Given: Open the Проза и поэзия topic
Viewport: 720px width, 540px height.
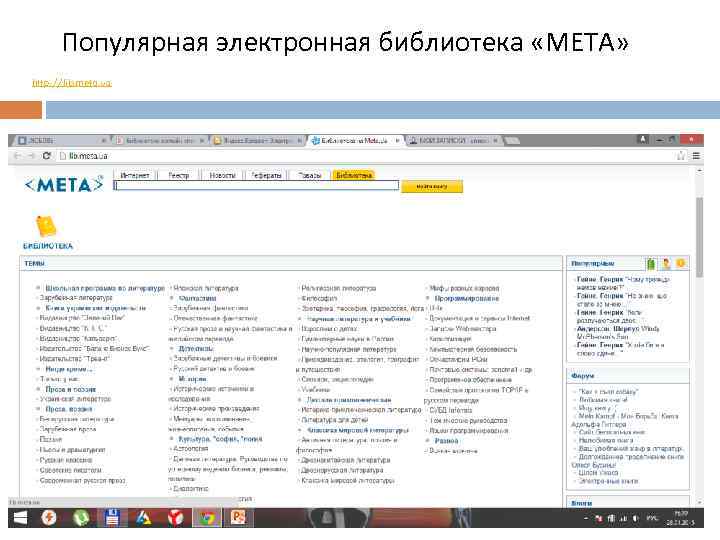Looking at the screenshot, I should tap(71, 389).
